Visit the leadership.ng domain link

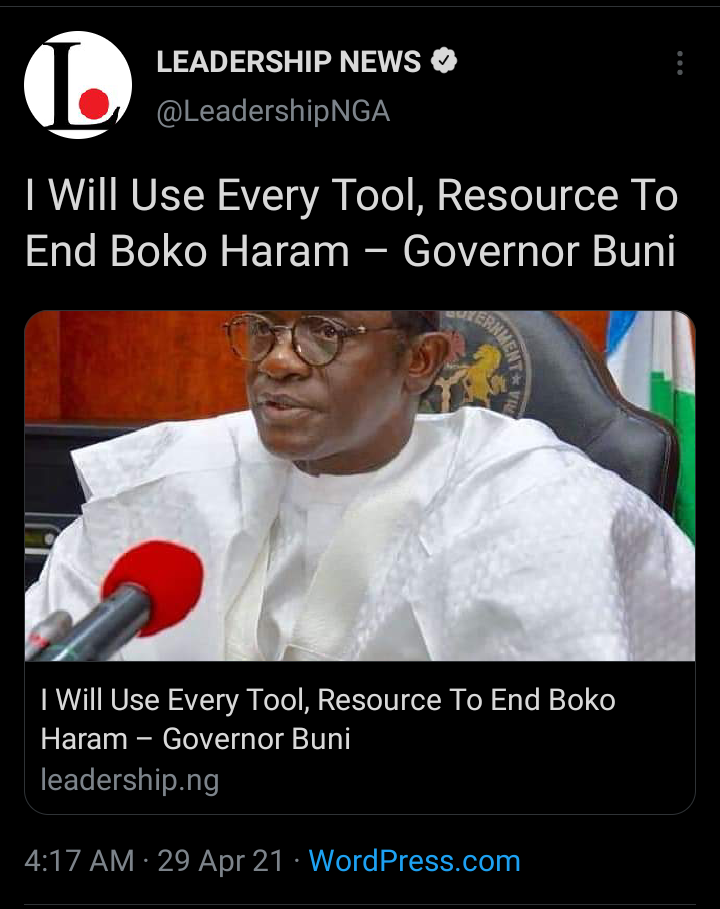(x=130, y=780)
